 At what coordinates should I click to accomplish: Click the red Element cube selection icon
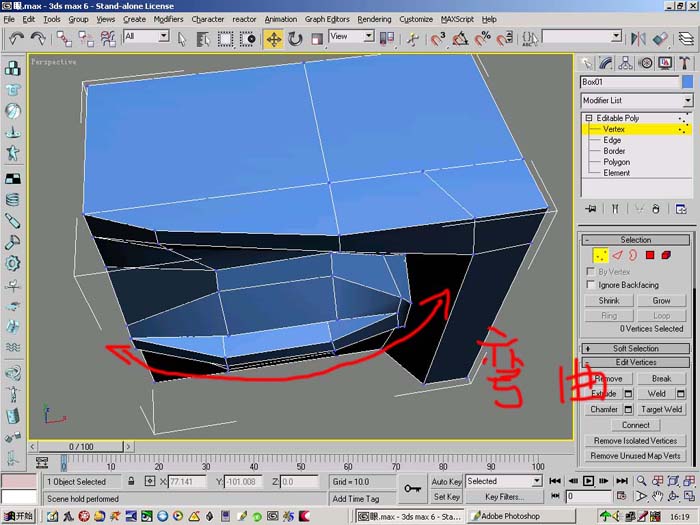(x=666, y=255)
